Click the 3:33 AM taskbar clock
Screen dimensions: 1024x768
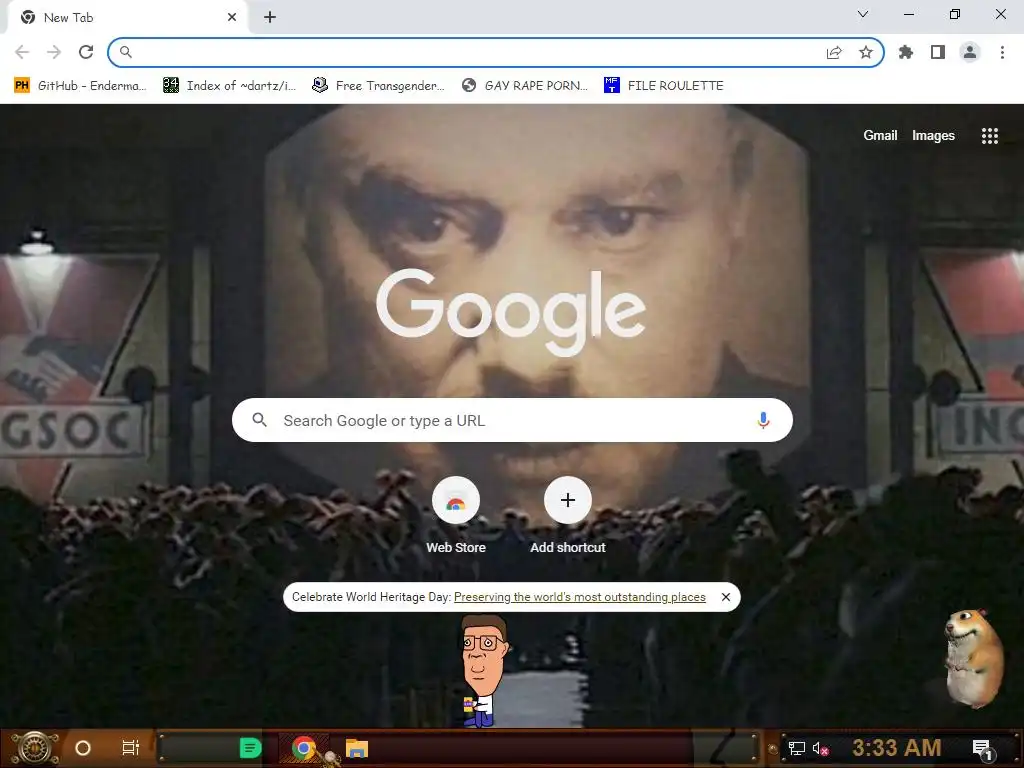(x=897, y=748)
